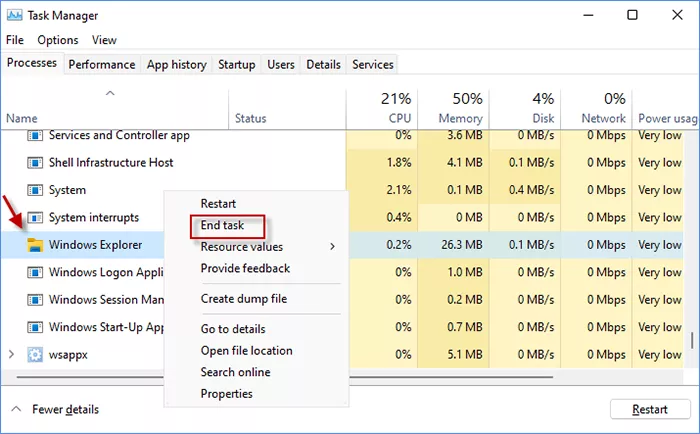Expand the wsappx process group
Viewport: 700px width, 434px height.
coord(11,354)
